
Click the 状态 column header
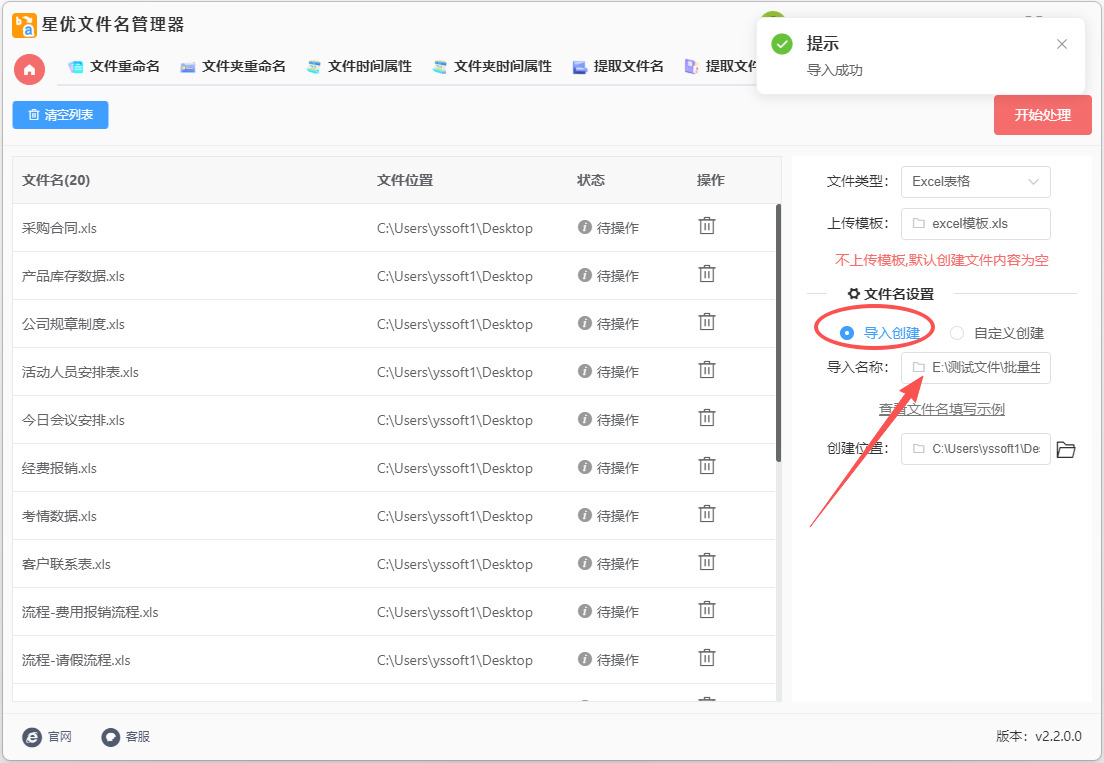click(591, 180)
